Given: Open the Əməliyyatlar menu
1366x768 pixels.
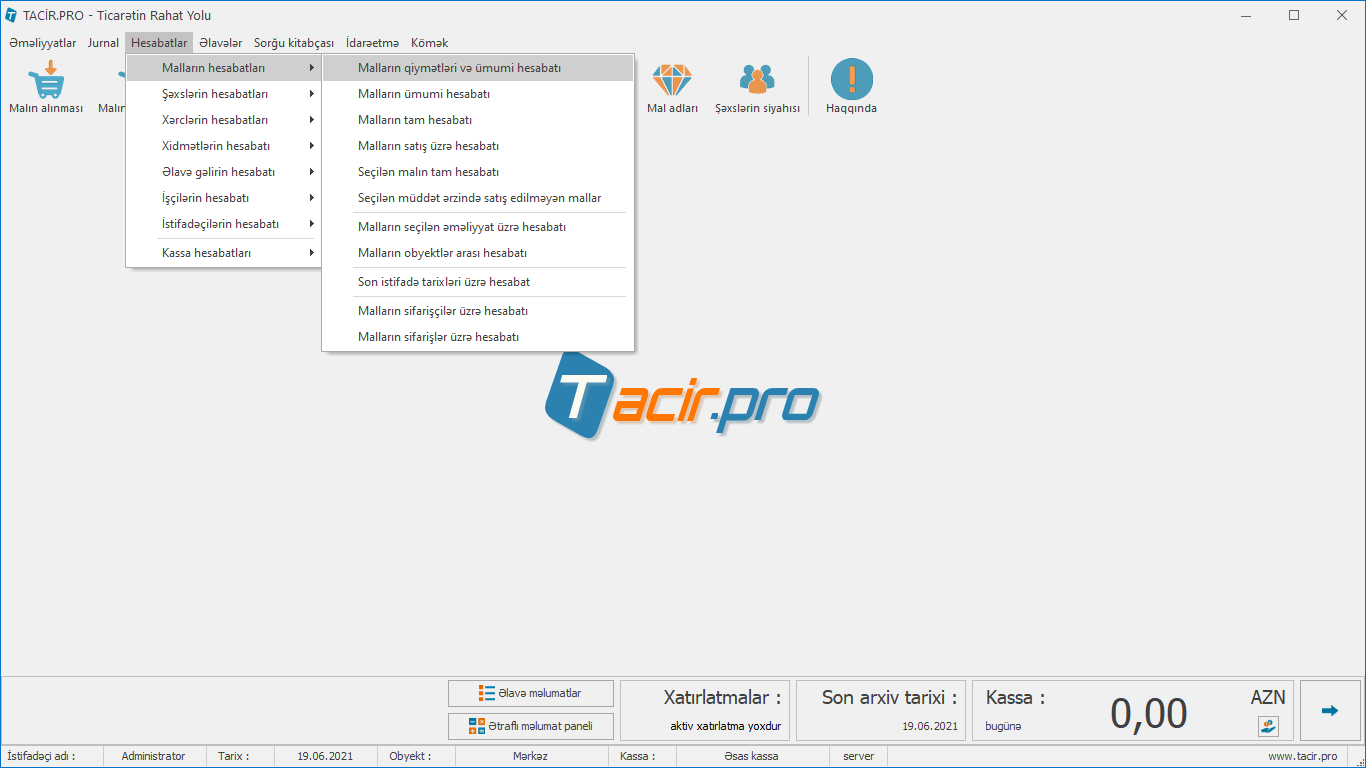Looking at the screenshot, I should coord(42,43).
